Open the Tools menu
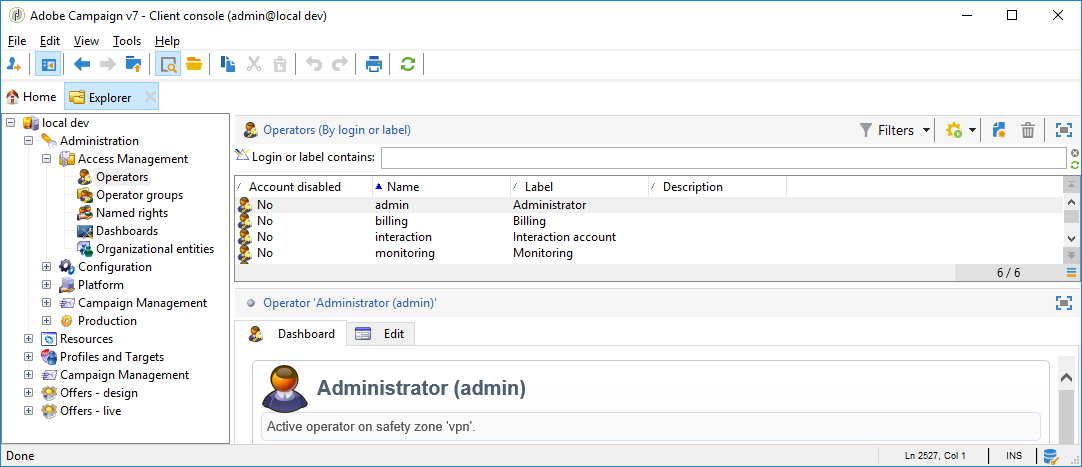 [127, 41]
